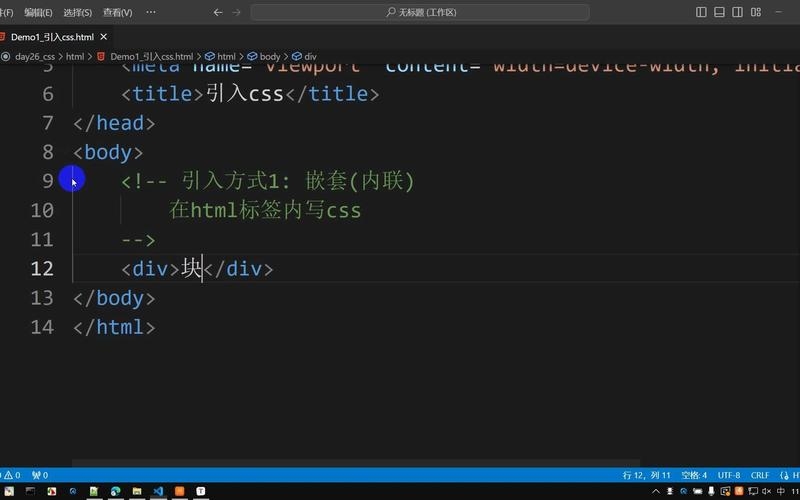The width and height of the screenshot is (800, 500).
Task: Click the 无标题 (工作区) search box
Action: pyautogui.click(x=420, y=12)
